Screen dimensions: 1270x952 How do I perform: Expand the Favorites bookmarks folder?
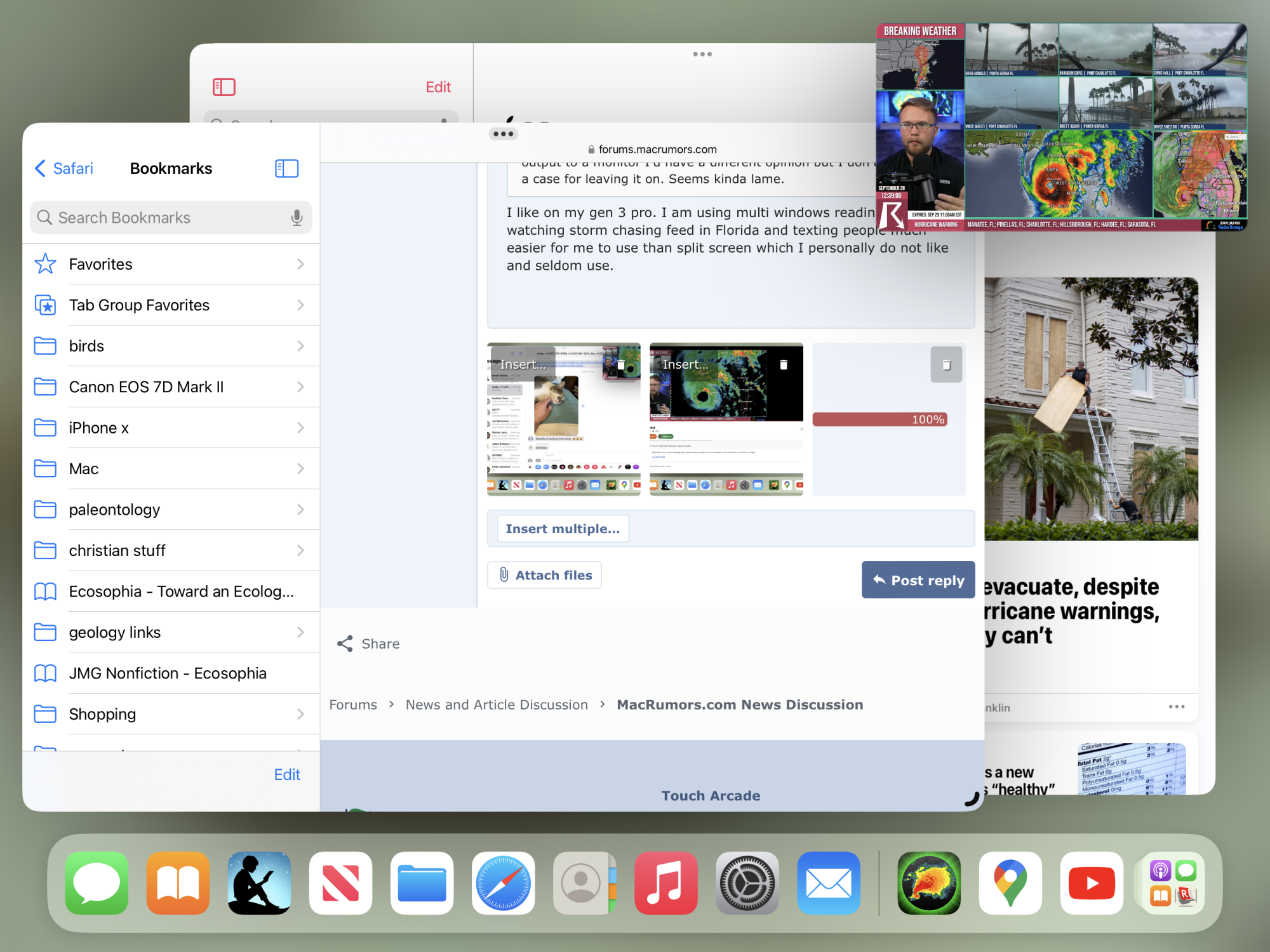(170, 264)
